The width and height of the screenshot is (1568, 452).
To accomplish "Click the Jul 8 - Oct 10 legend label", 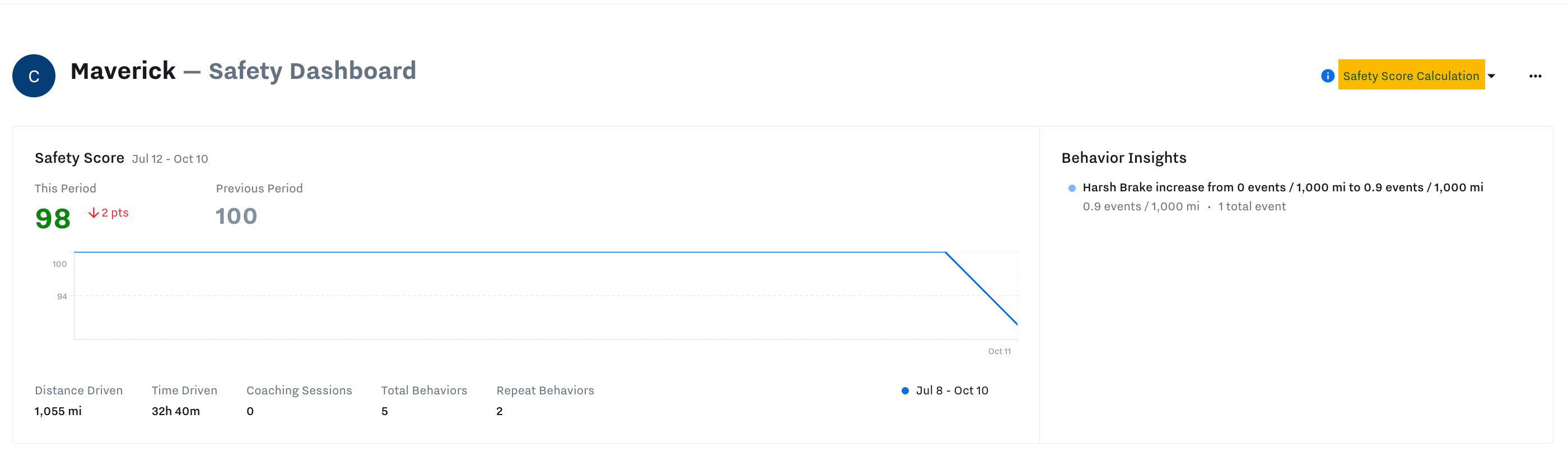I will (x=952, y=390).
